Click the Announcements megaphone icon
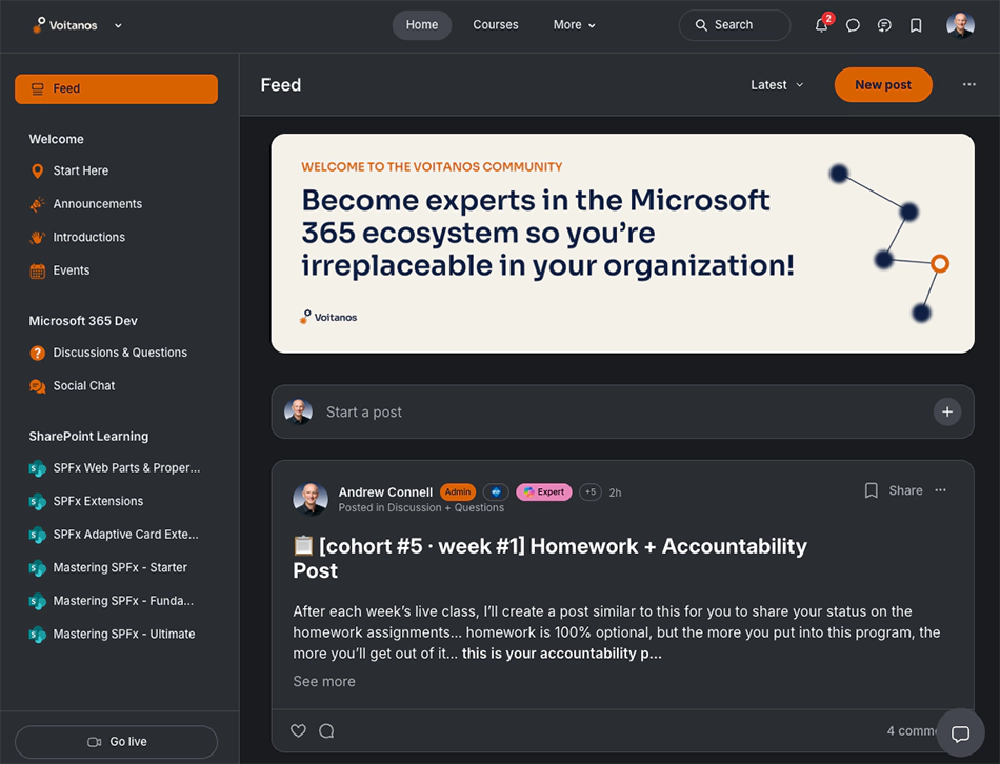Screen dimensions: 1000x764 38,204
